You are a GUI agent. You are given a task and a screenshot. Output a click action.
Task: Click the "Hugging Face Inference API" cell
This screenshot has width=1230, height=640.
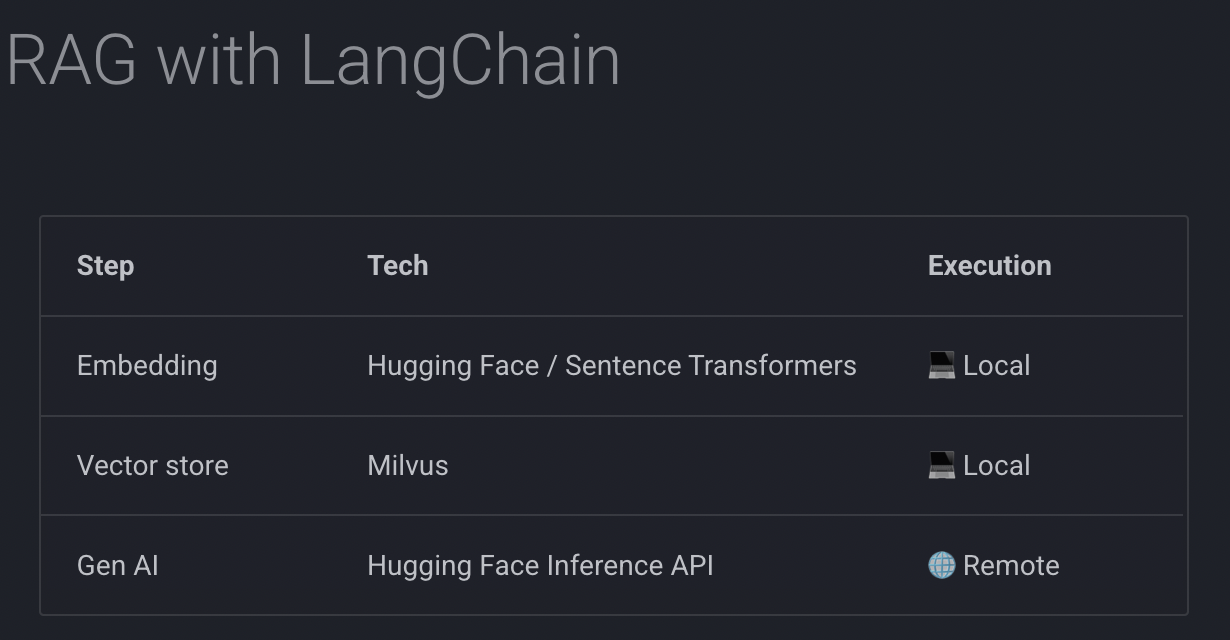pyautogui.click(x=541, y=566)
